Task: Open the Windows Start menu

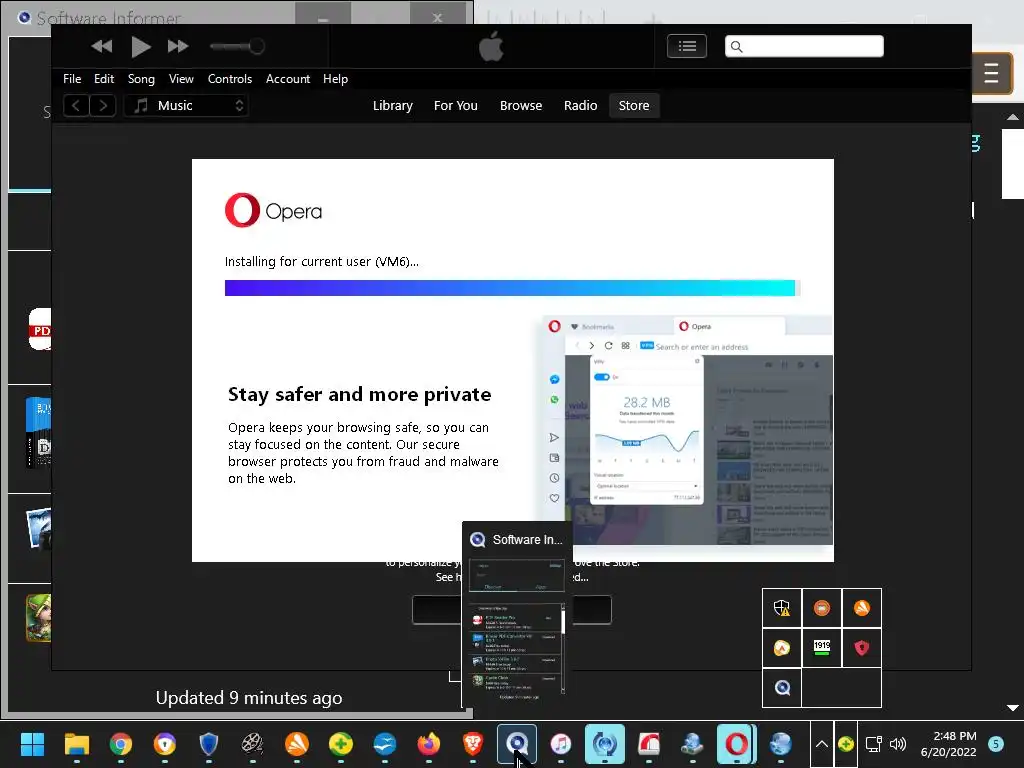Action: tap(32, 744)
